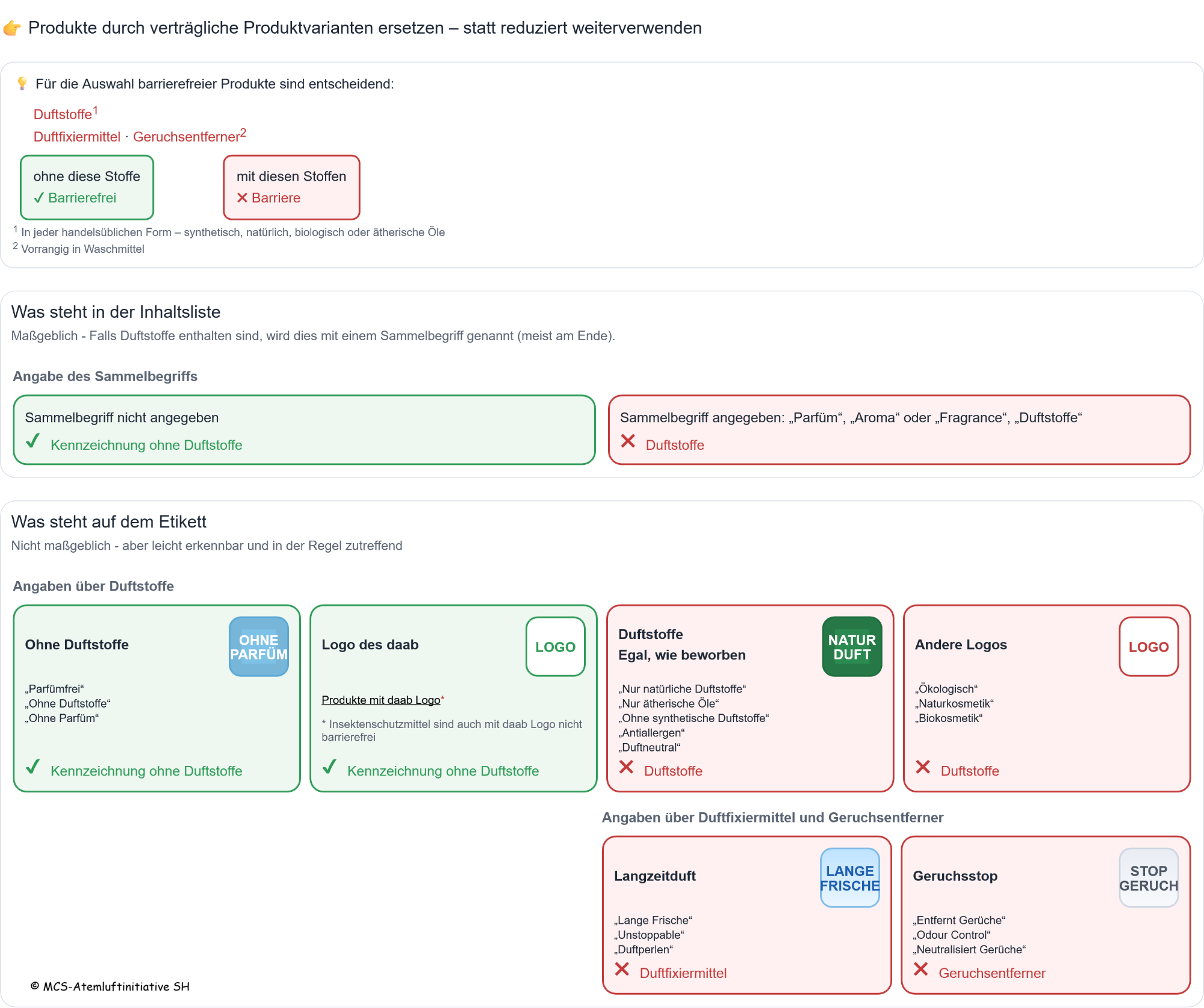The height and width of the screenshot is (1008, 1204).
Task: Click the STOP GERUCH badge
Action: pos(1148,878)
